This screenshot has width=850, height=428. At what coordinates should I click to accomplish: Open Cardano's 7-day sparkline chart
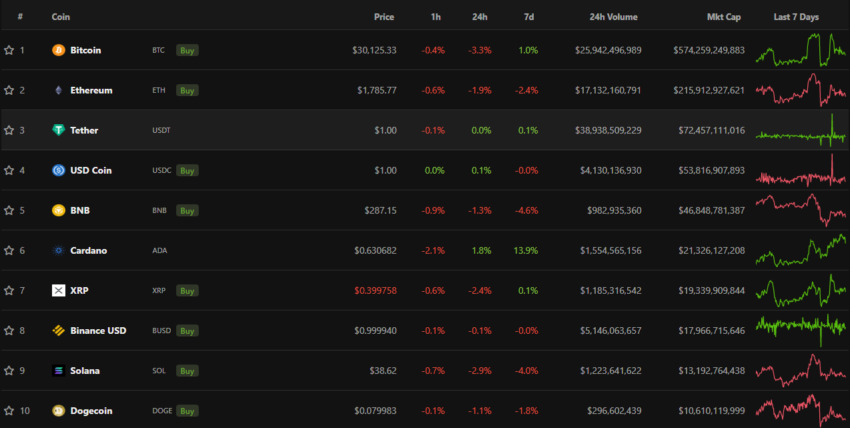tap(801, 250)
